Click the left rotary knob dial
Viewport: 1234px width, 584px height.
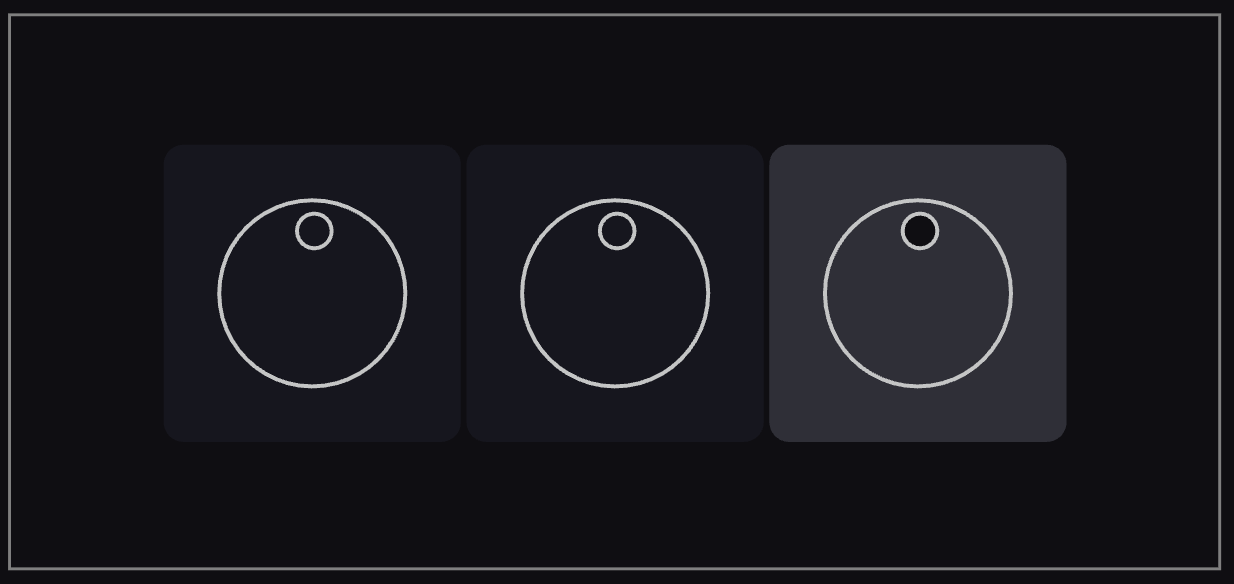(x=312, y=293)
